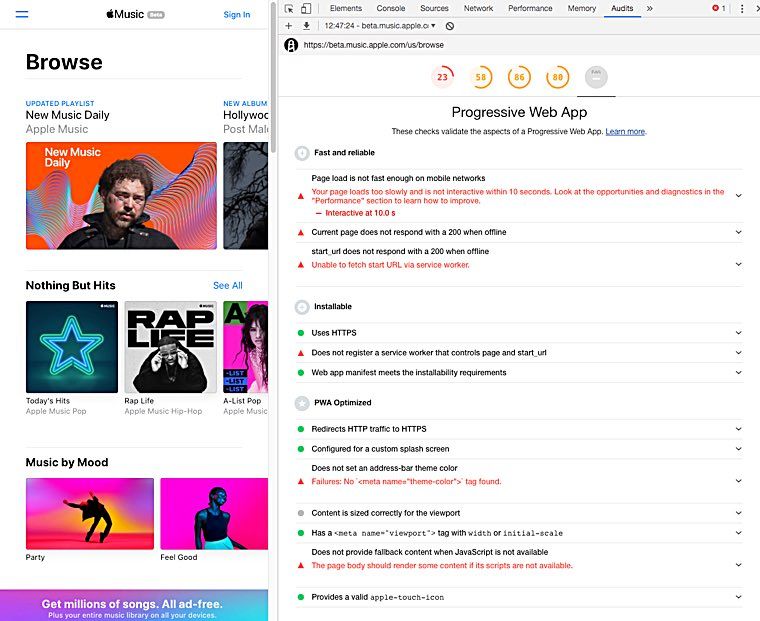This screenshot has height=621, width=760.
Task: Click the Hollywood new album title
Action: (x=245, y=115)
